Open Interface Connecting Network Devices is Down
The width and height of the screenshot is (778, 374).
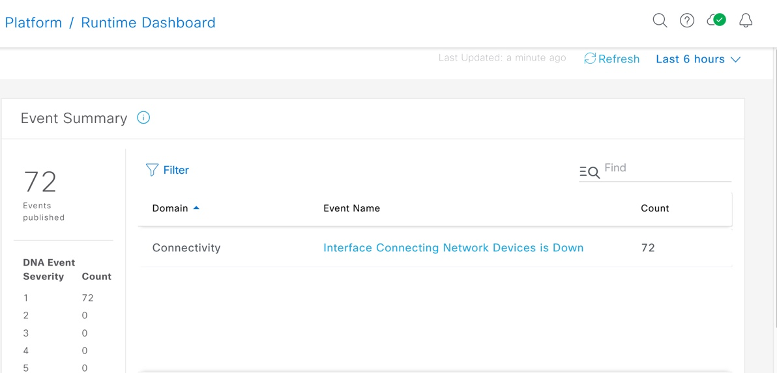(x=453, y=248)
